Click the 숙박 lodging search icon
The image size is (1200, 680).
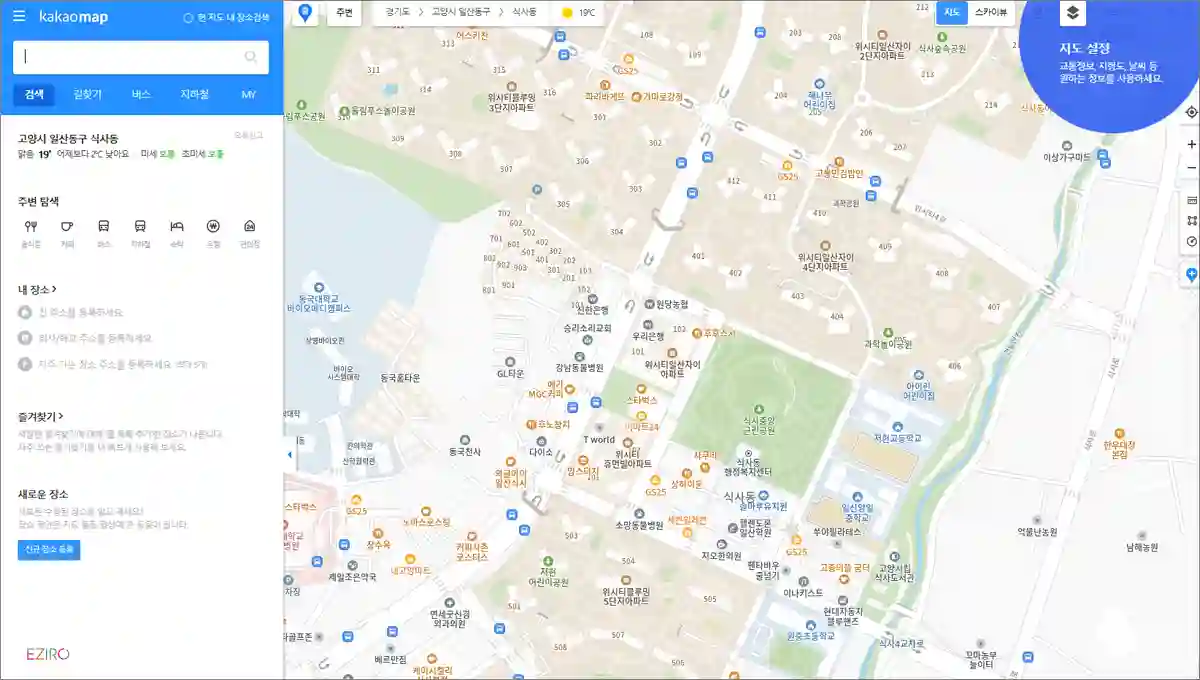[178, 225]
